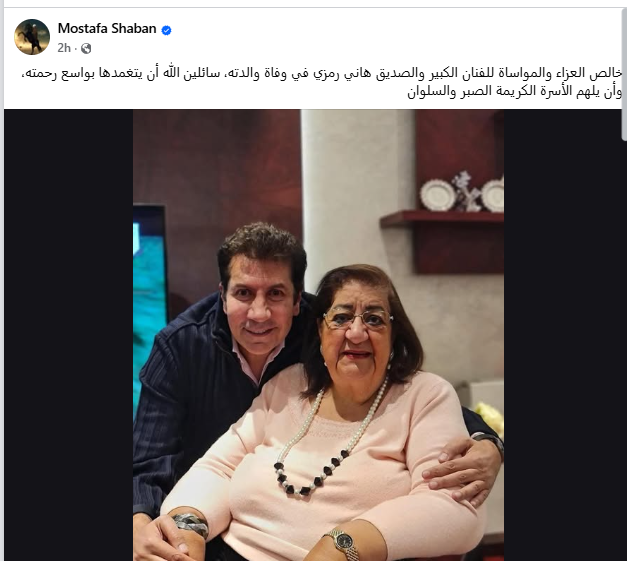Click the black margin left of the photo

68,335
